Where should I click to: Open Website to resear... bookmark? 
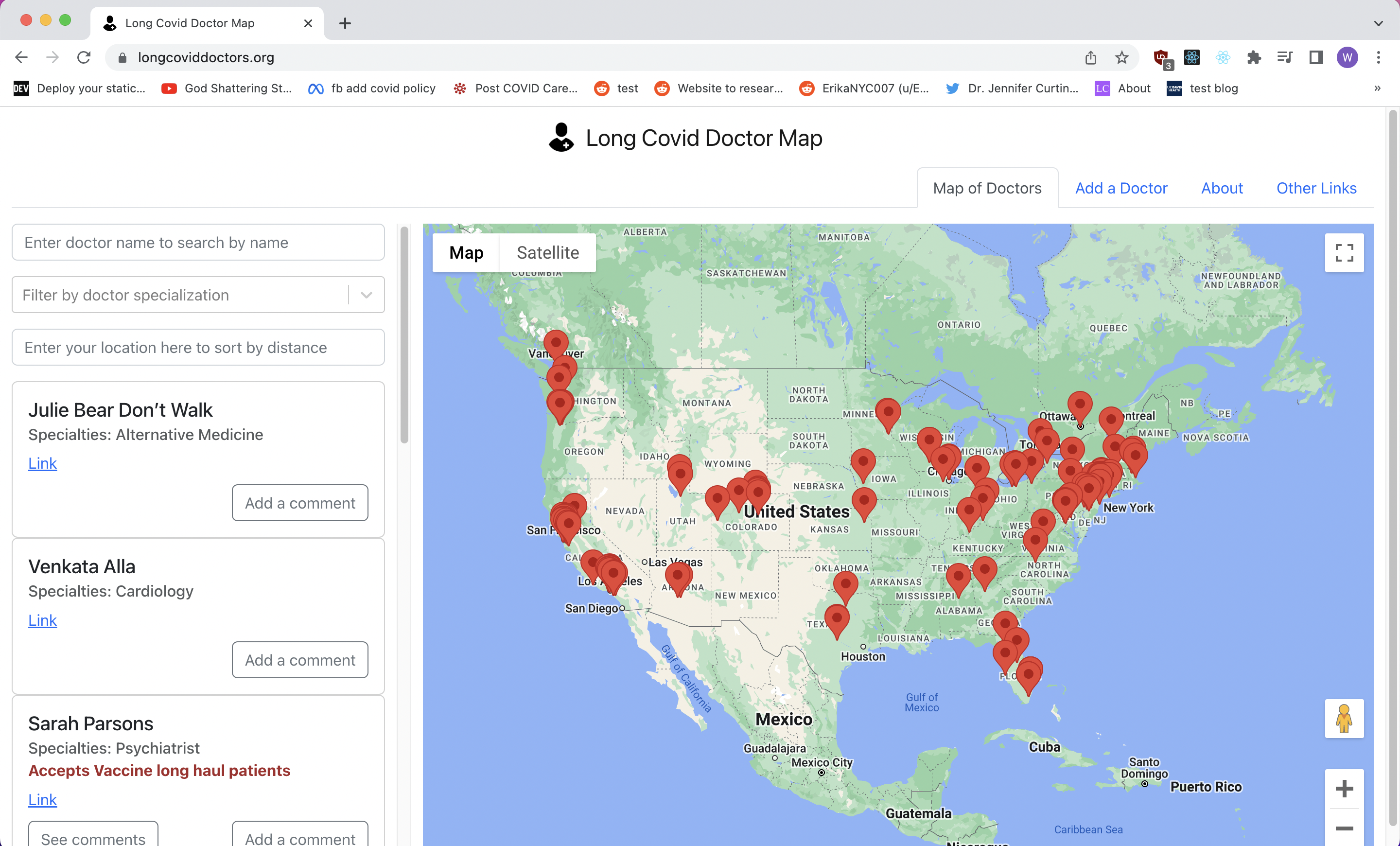(x=719, y=88)
